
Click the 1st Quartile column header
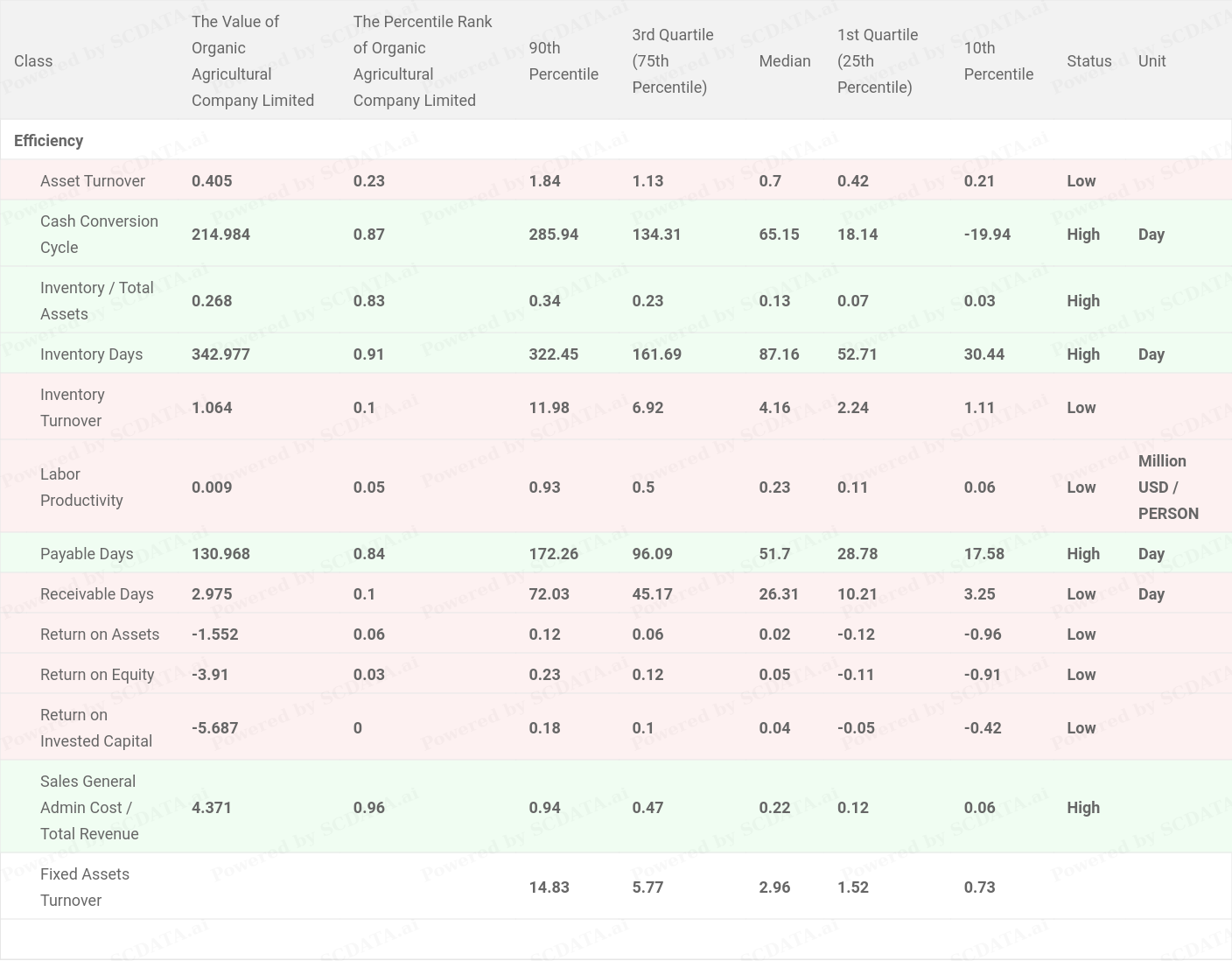pyautogui.click(x=878, y=60)
